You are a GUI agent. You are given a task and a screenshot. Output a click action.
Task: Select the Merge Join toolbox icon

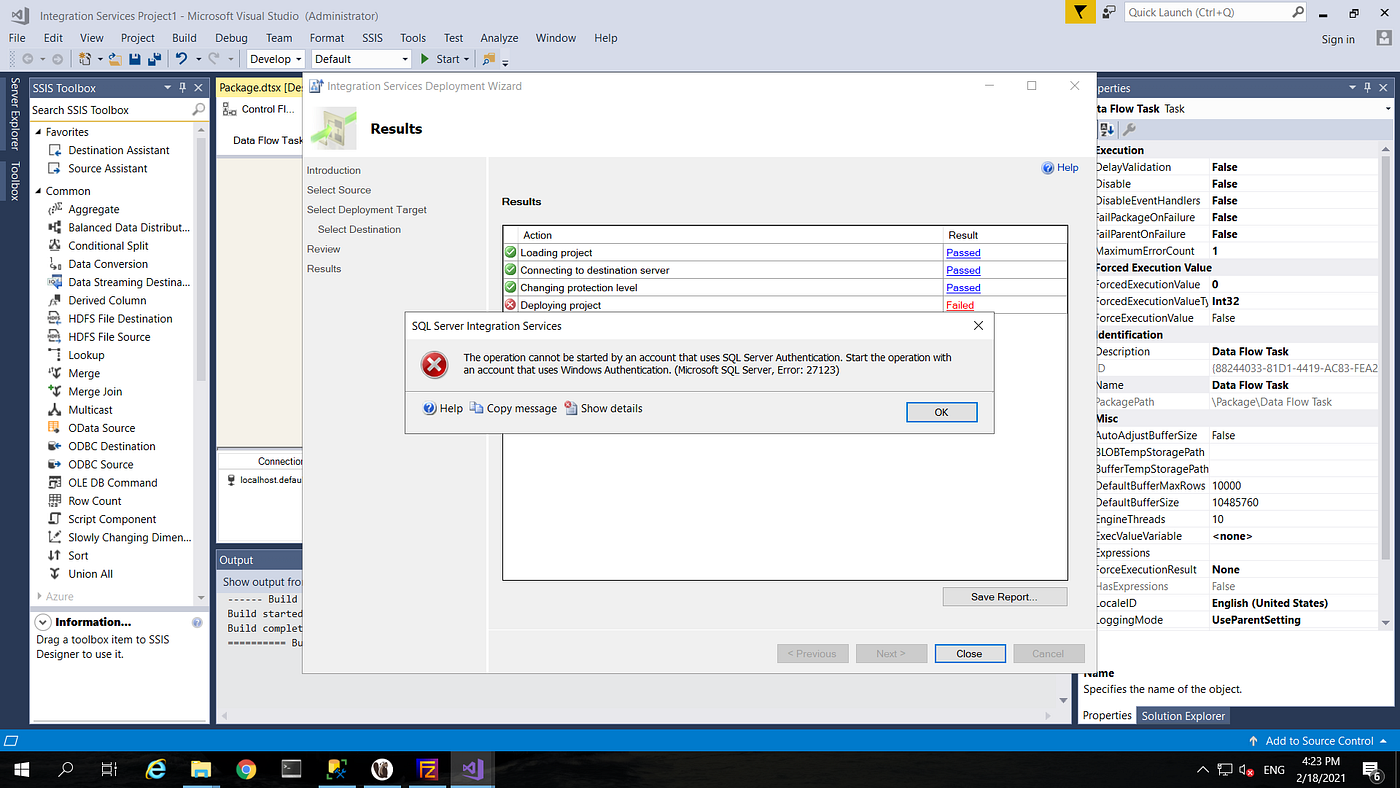[55, 392]
